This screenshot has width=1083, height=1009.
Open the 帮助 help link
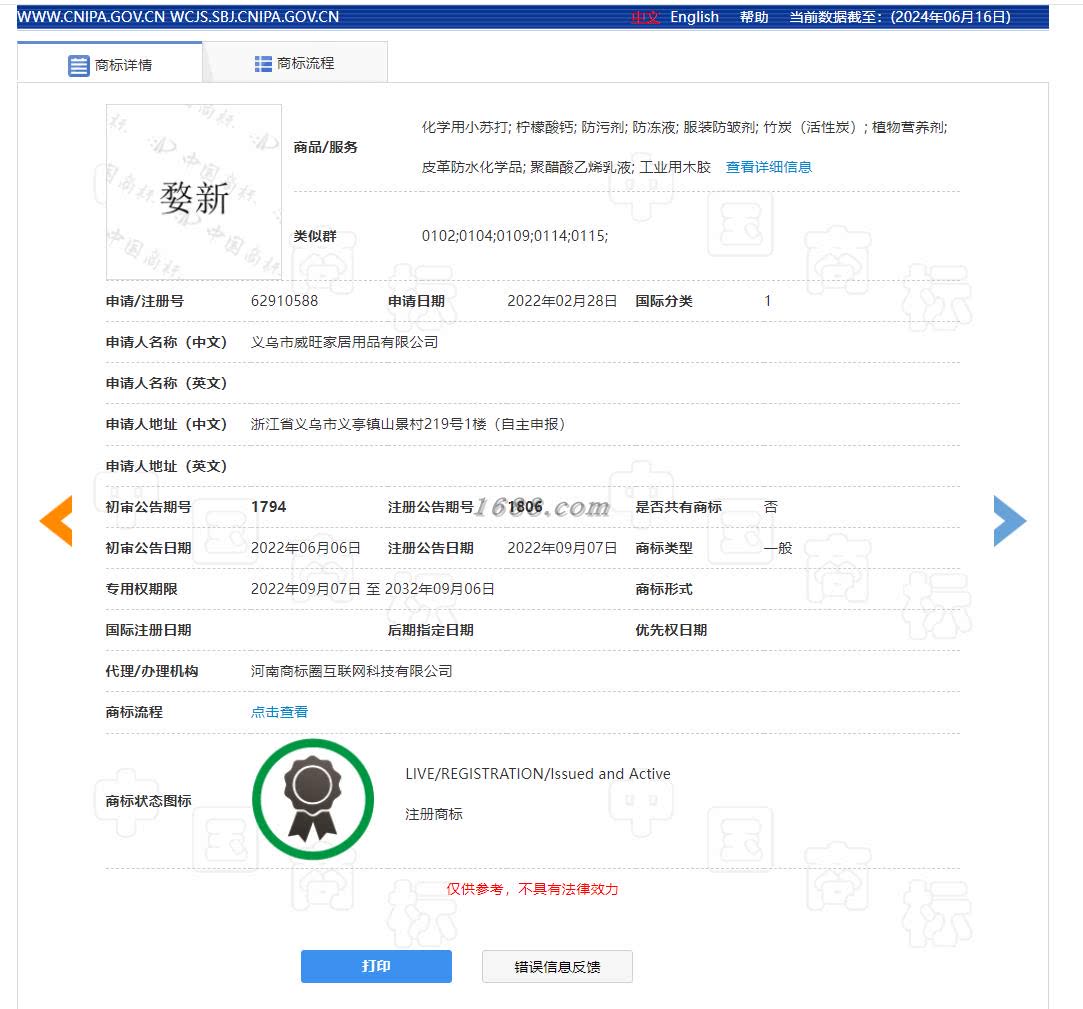click(754, 17)
